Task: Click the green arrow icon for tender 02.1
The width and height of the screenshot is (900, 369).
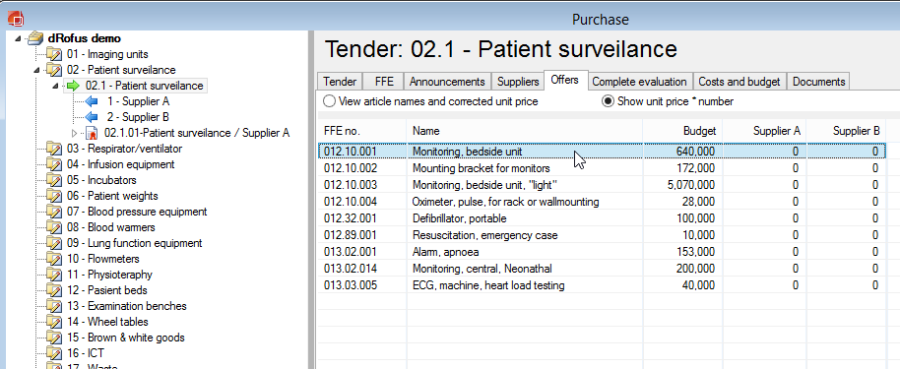Action: click(73, 86)
